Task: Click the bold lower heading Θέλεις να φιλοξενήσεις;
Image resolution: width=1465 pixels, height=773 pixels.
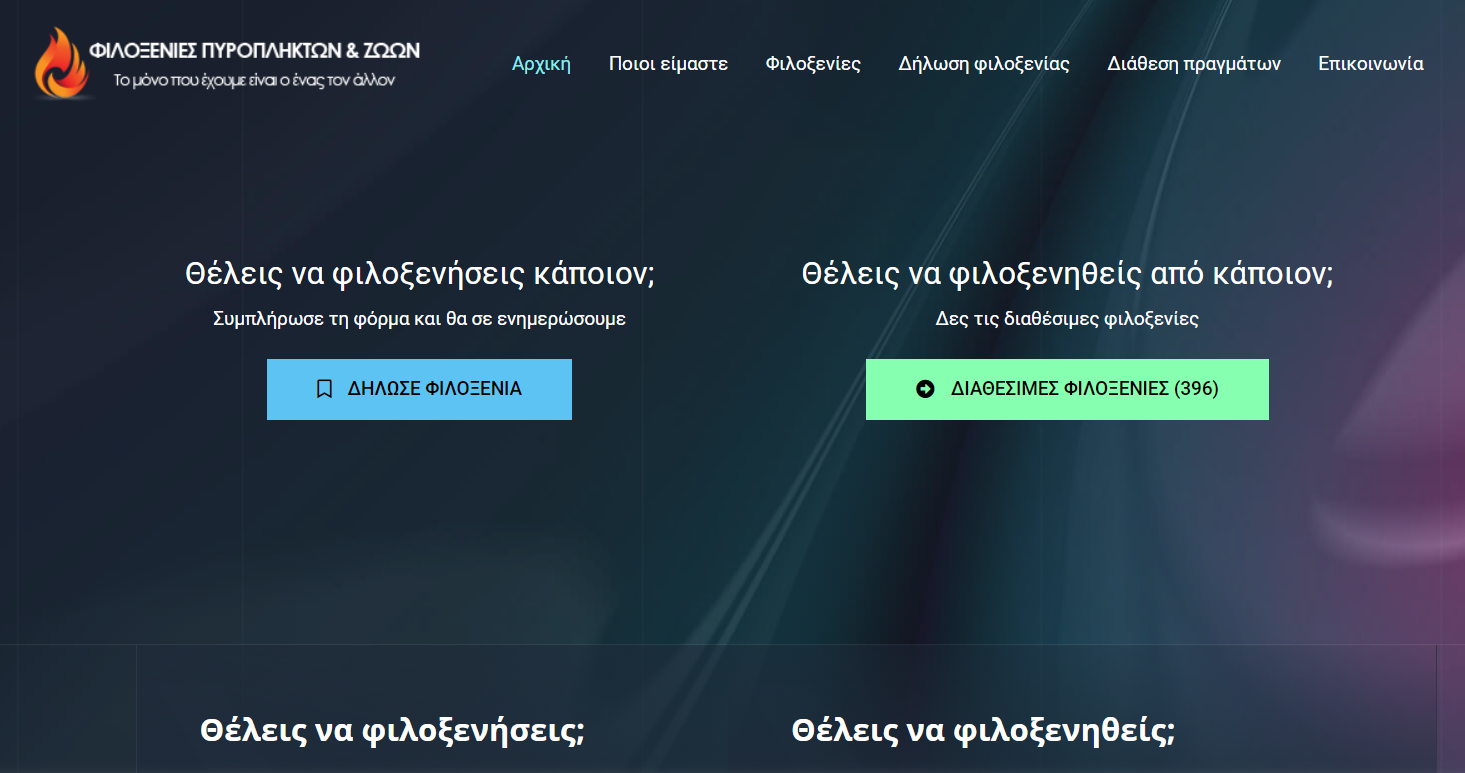Action: pyautogui.click(x=392, y=730)
